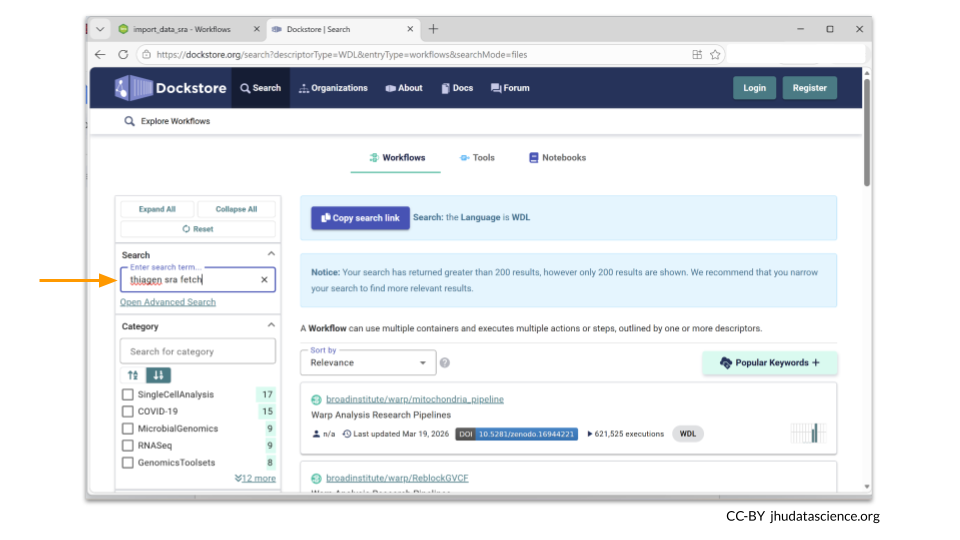Clear the search term with X
This screenshot has height=540, width=960.
[264, 280]
